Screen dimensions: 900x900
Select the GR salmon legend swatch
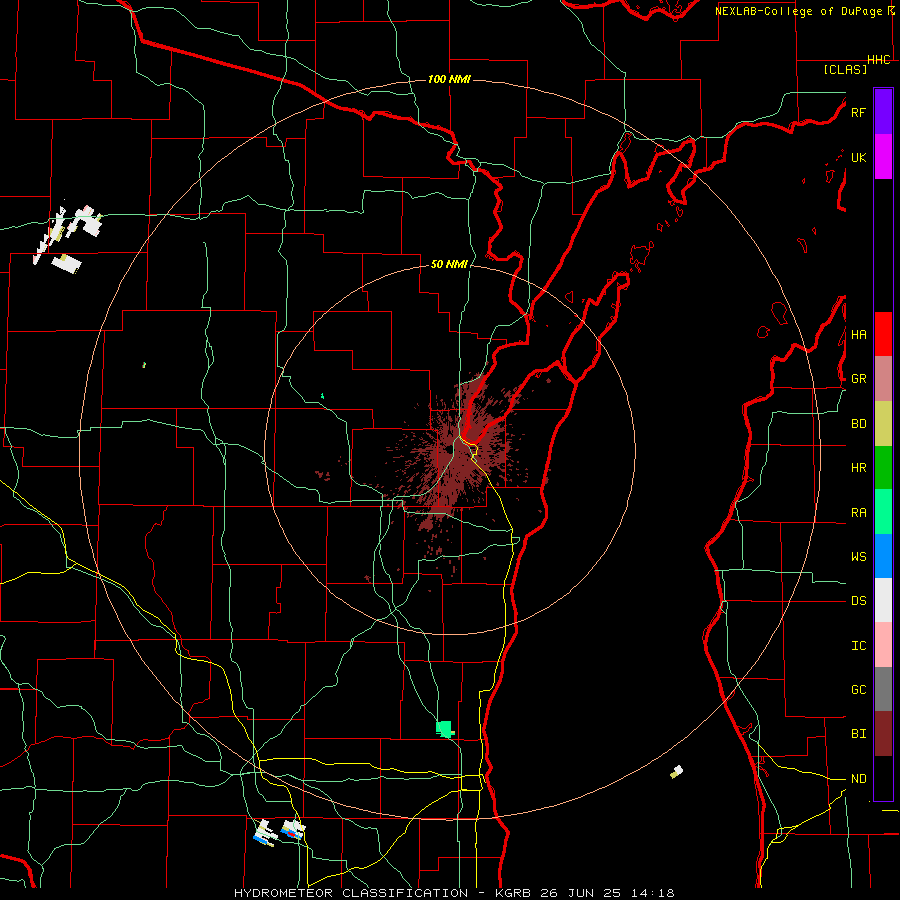click(883, 378)
